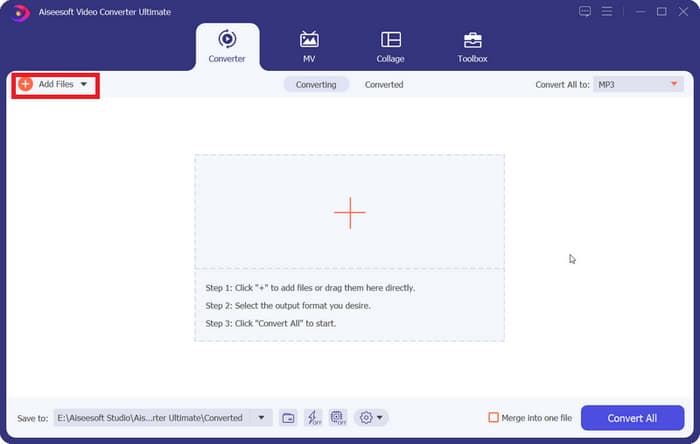Open the Collage tab

(x=390, y=46)
